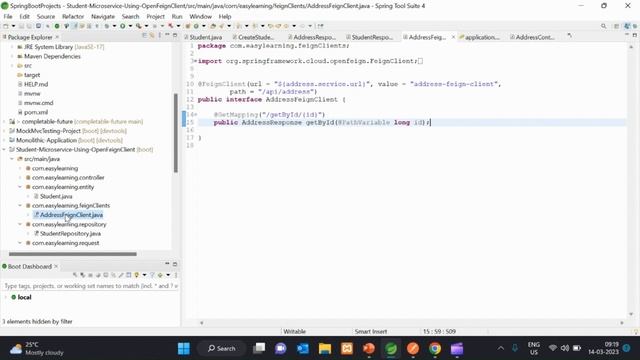Open the Windows Start menu
This screenshot has height=360, width=640.
[x=184, y=349]
